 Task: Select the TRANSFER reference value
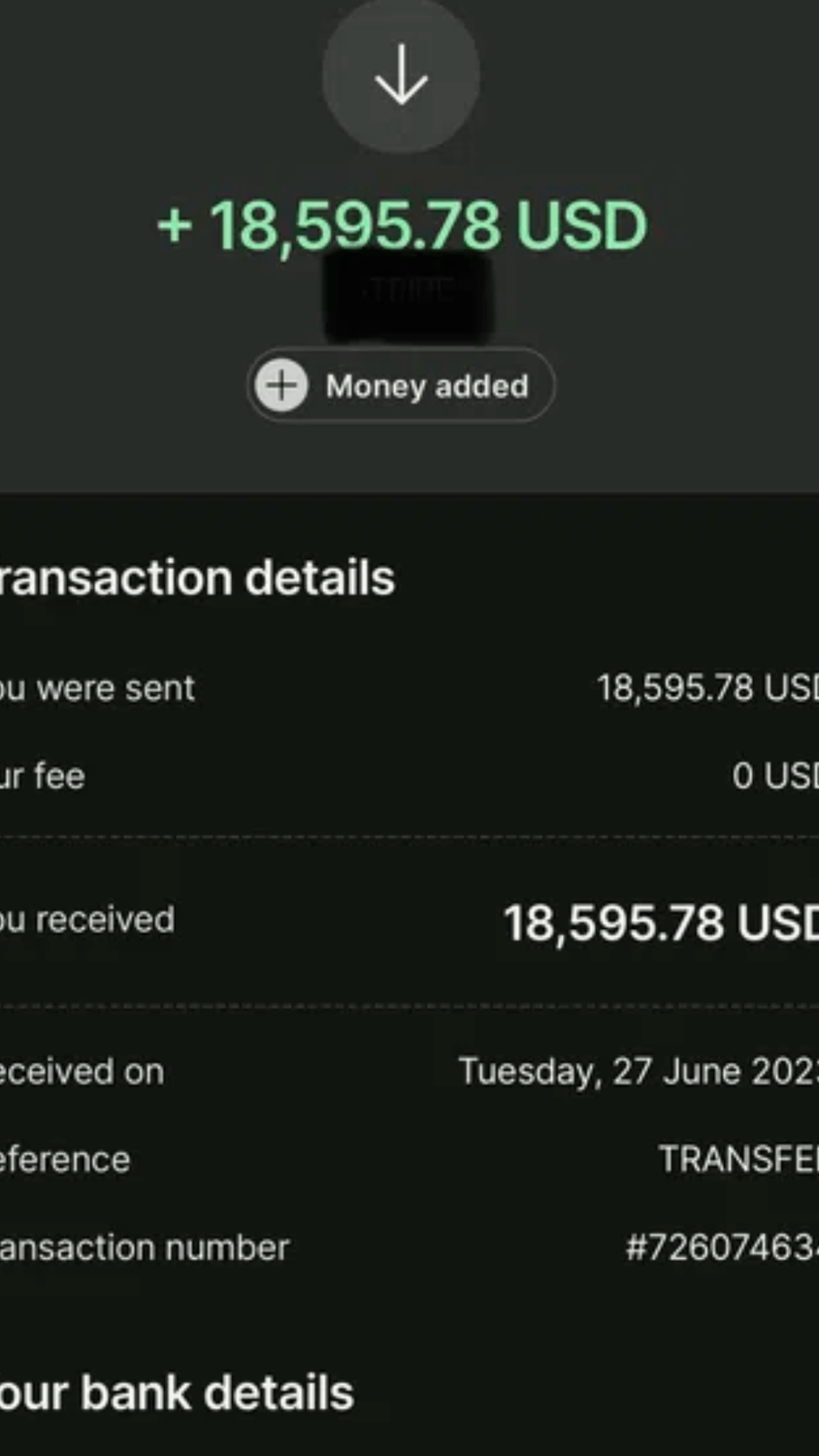pyautogui.click(x=737, y=1159)
